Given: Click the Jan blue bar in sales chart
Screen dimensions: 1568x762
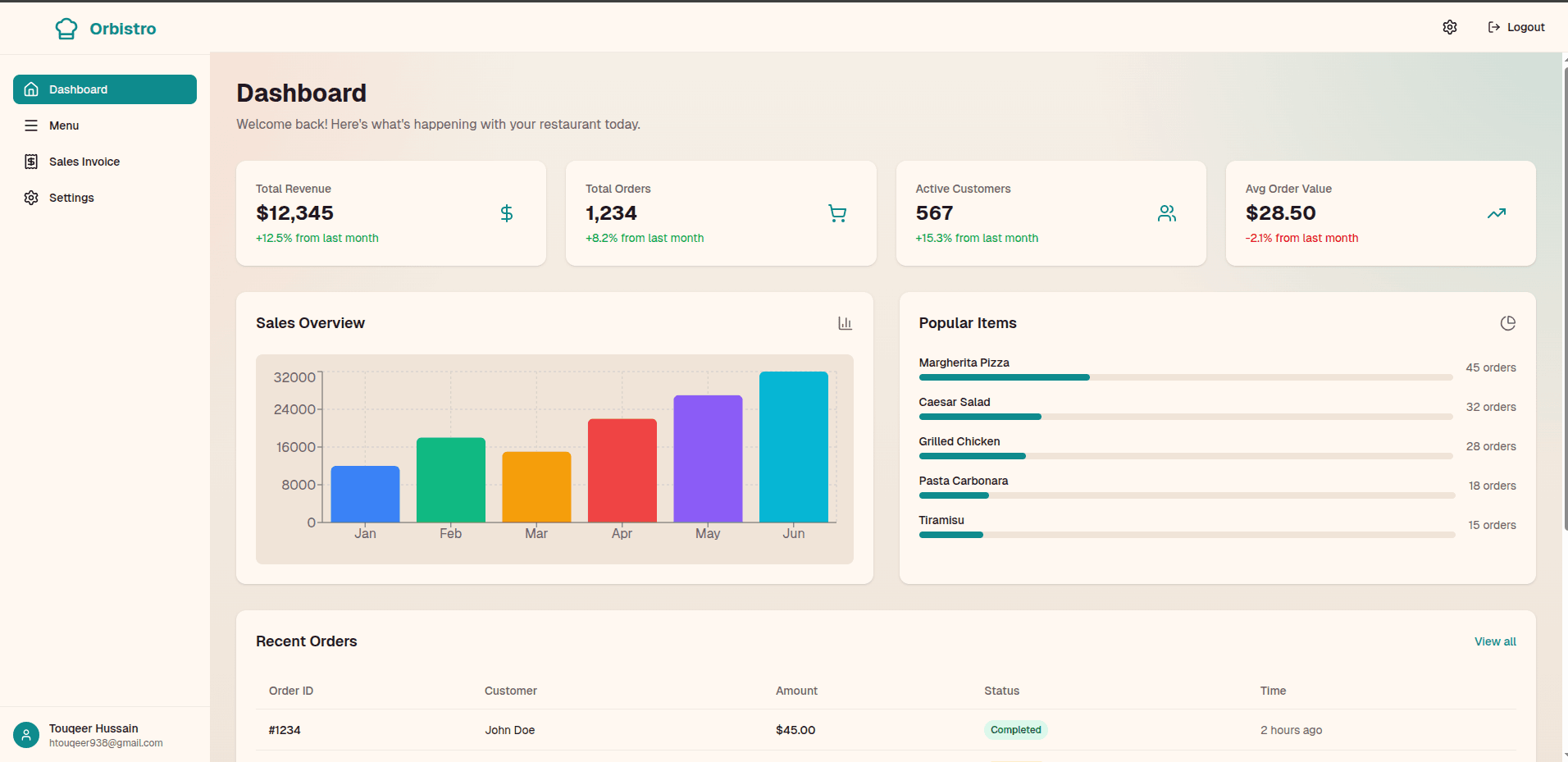Looking at the screenshot, I should 365,494.
